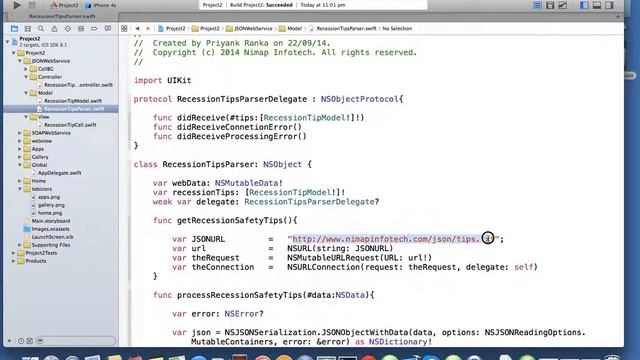This screenshot has width=640, height=360.
Task: Click RecessionTipsParserDelegate protocol name
Action: pos(242,99)
